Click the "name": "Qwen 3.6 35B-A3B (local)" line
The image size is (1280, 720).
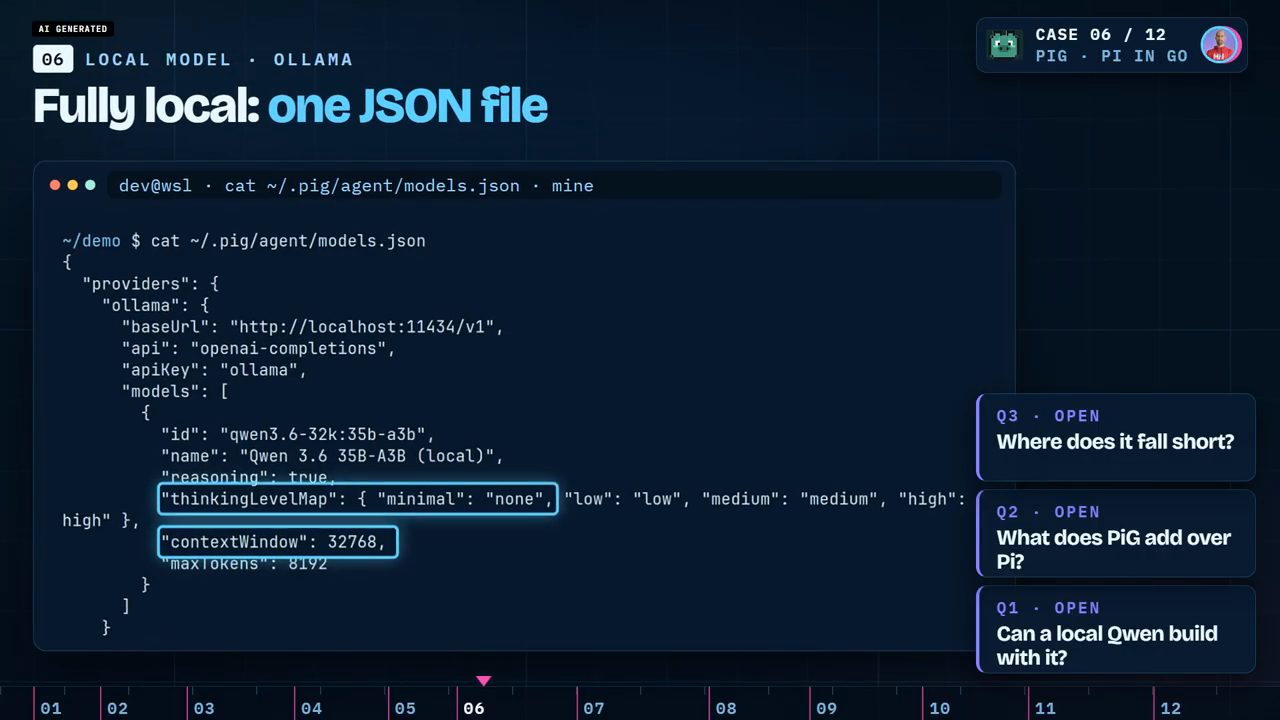[332, 456]
